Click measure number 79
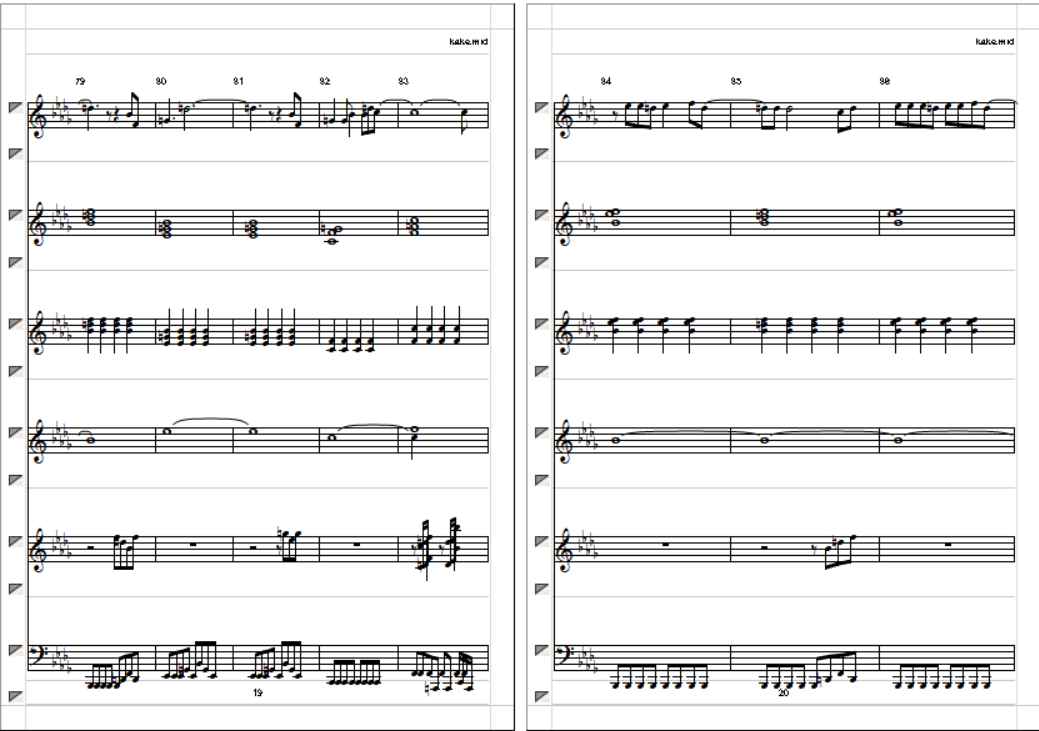Image resolution: width=1039 pixels, height=731 pixels. pos(80,82)
